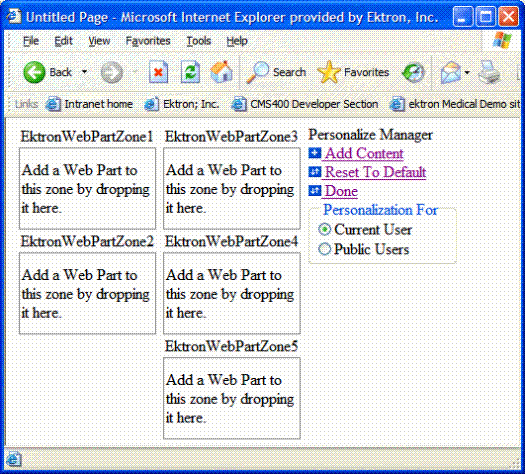Screen dimensions: 525x474
Task: Click the Print printer icon
Action: tap(489, 72)
